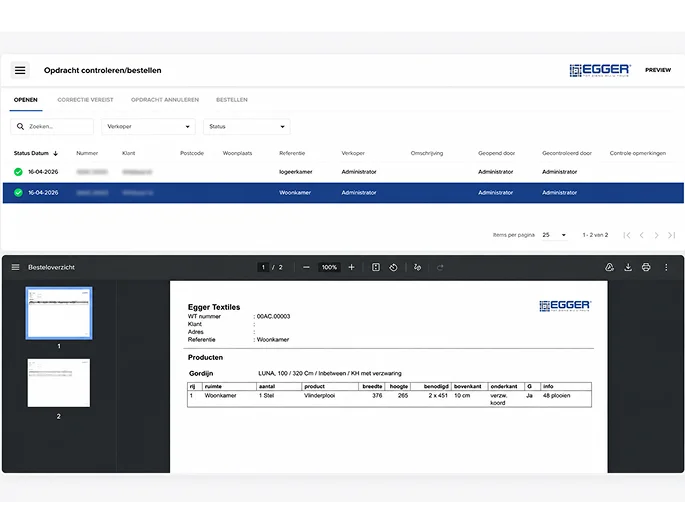Click the EGGER logo in header
The width and height of the screenshot is (686, 514).
[600, 70]
